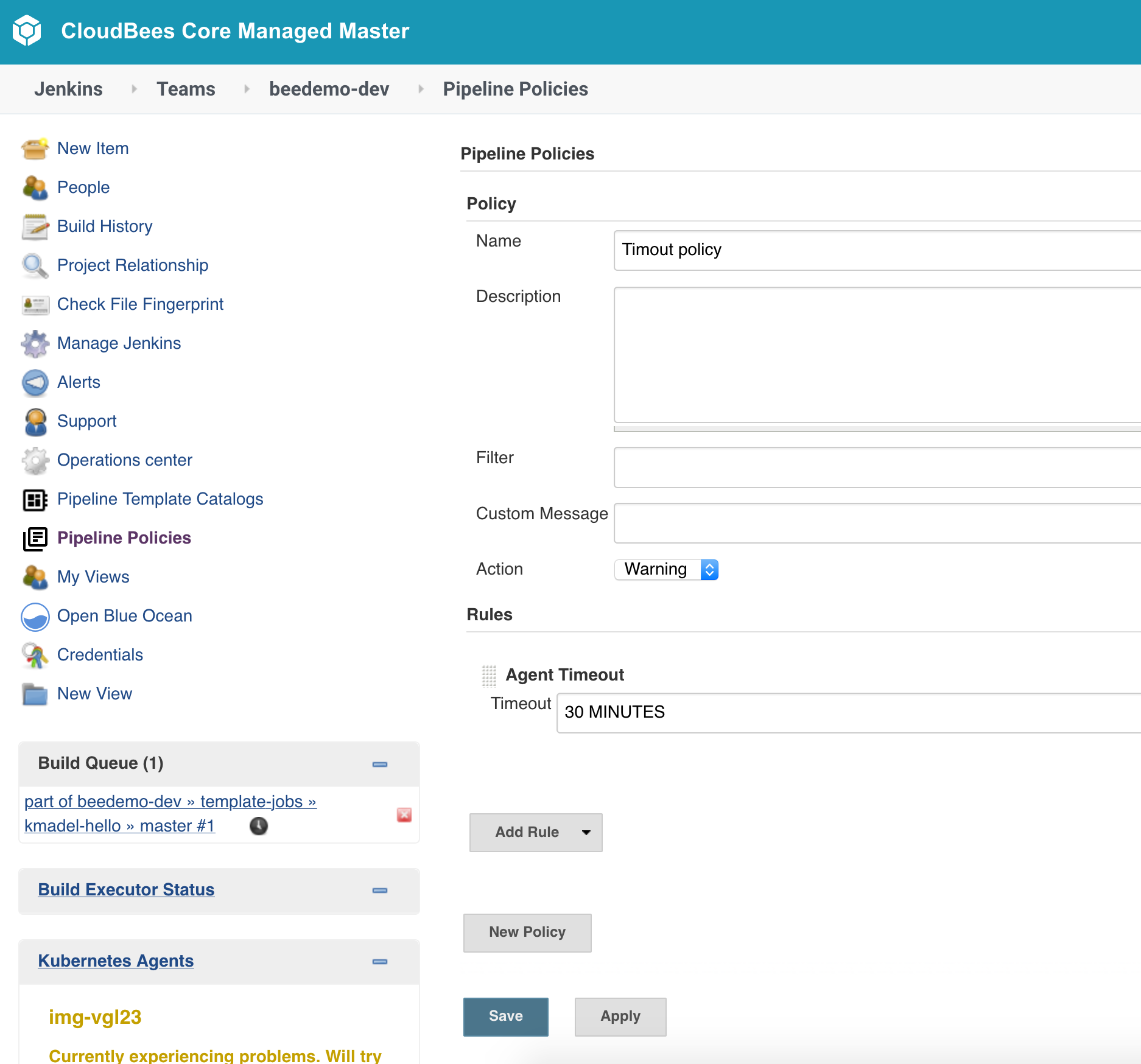The image size is (1141, 1064).
Task: Open the Kubernetes Agents link
Action: [116, 961]
